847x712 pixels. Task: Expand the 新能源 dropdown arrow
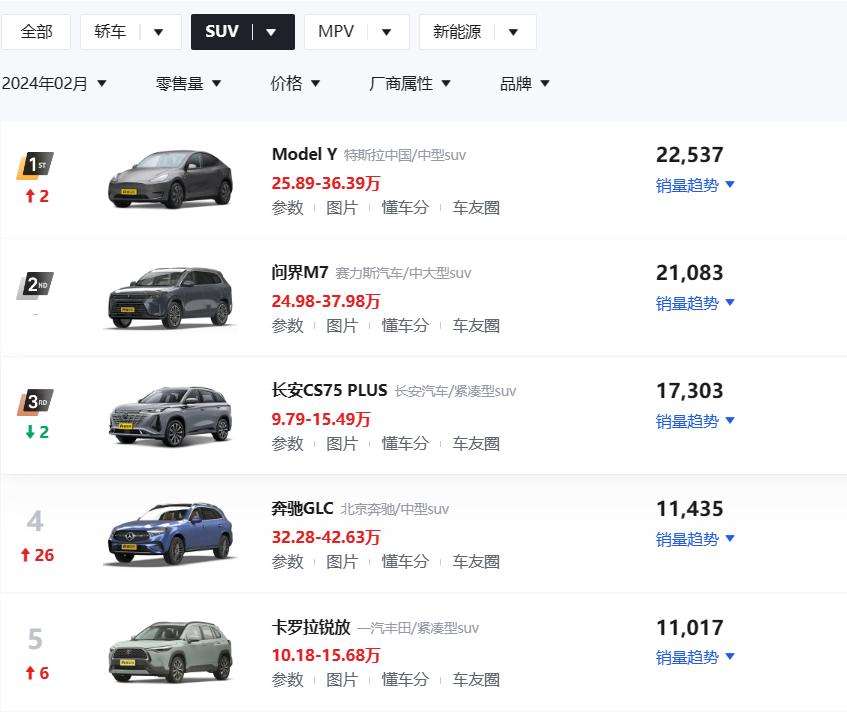[513, 32]
